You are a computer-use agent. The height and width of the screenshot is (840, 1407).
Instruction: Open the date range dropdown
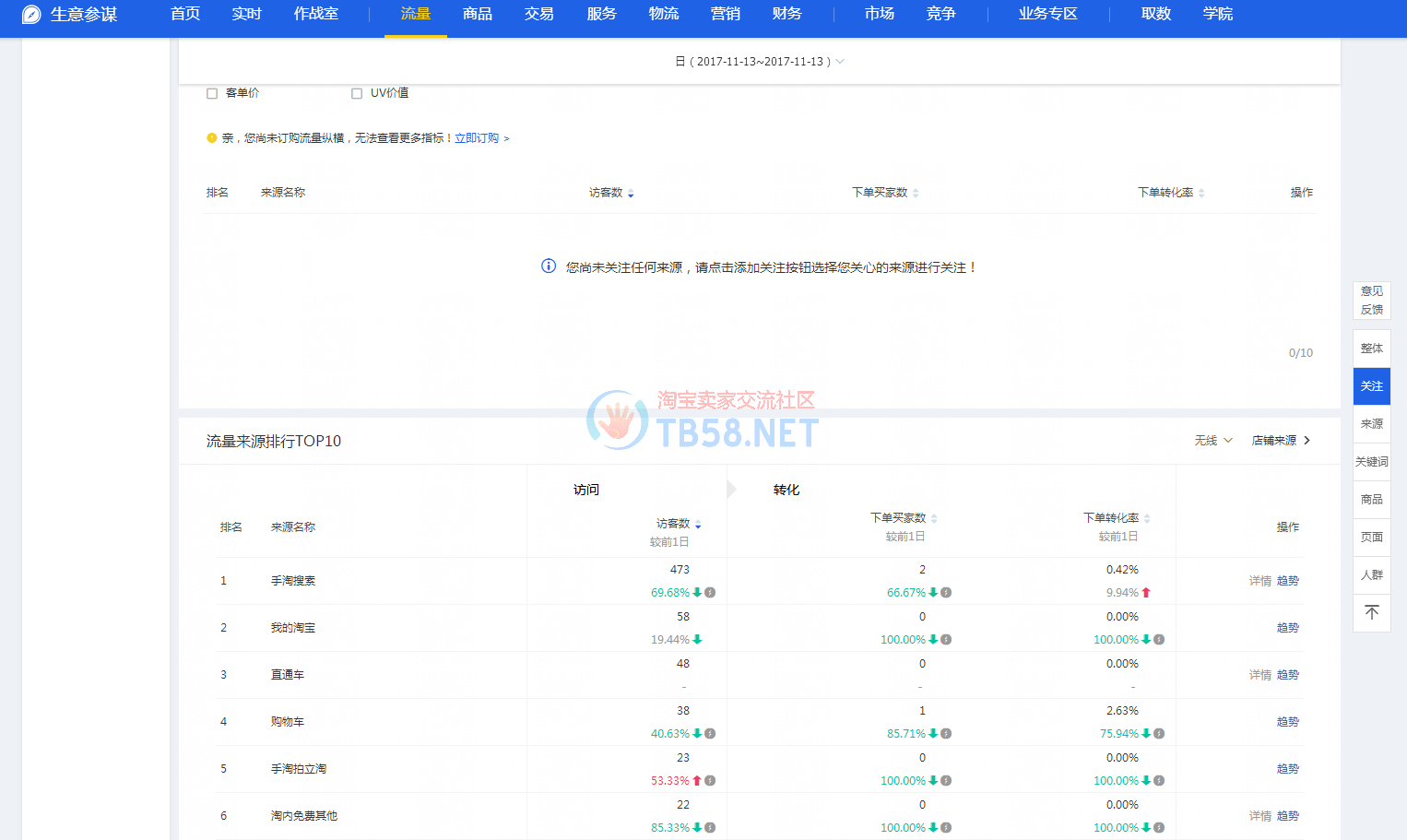pyautogui.click(x=760, y=62)
